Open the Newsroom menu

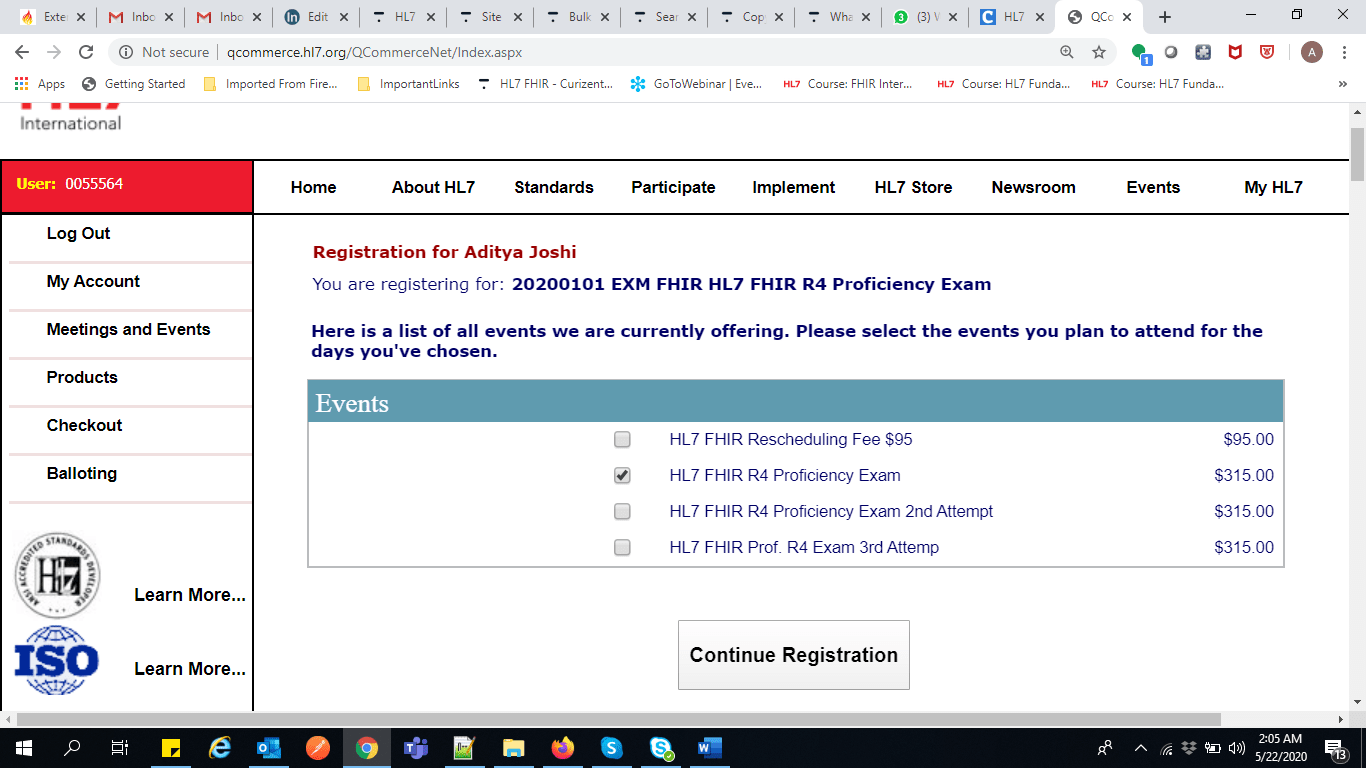[1033, 187]
